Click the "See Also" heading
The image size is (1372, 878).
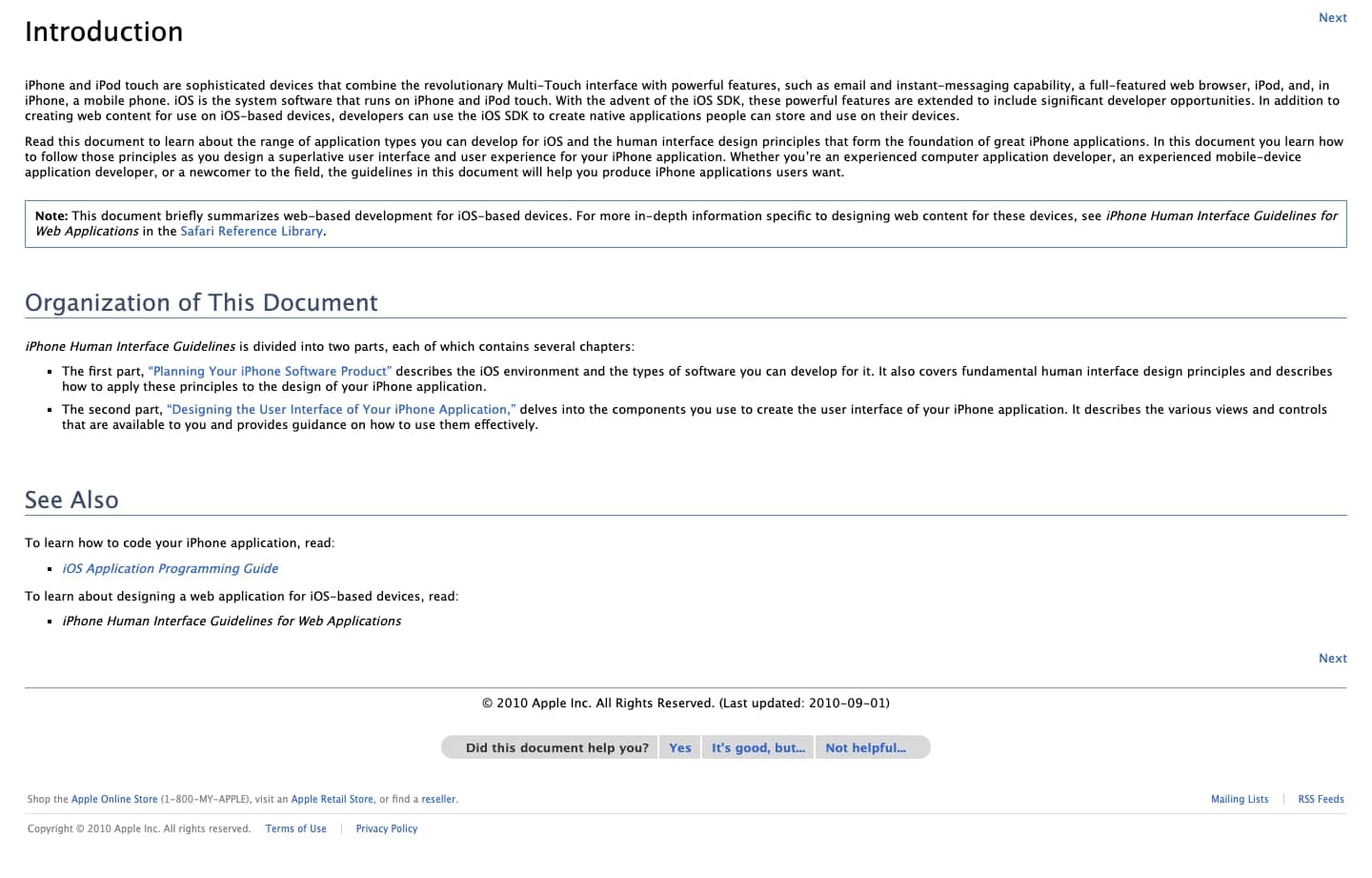coord(71,500)
